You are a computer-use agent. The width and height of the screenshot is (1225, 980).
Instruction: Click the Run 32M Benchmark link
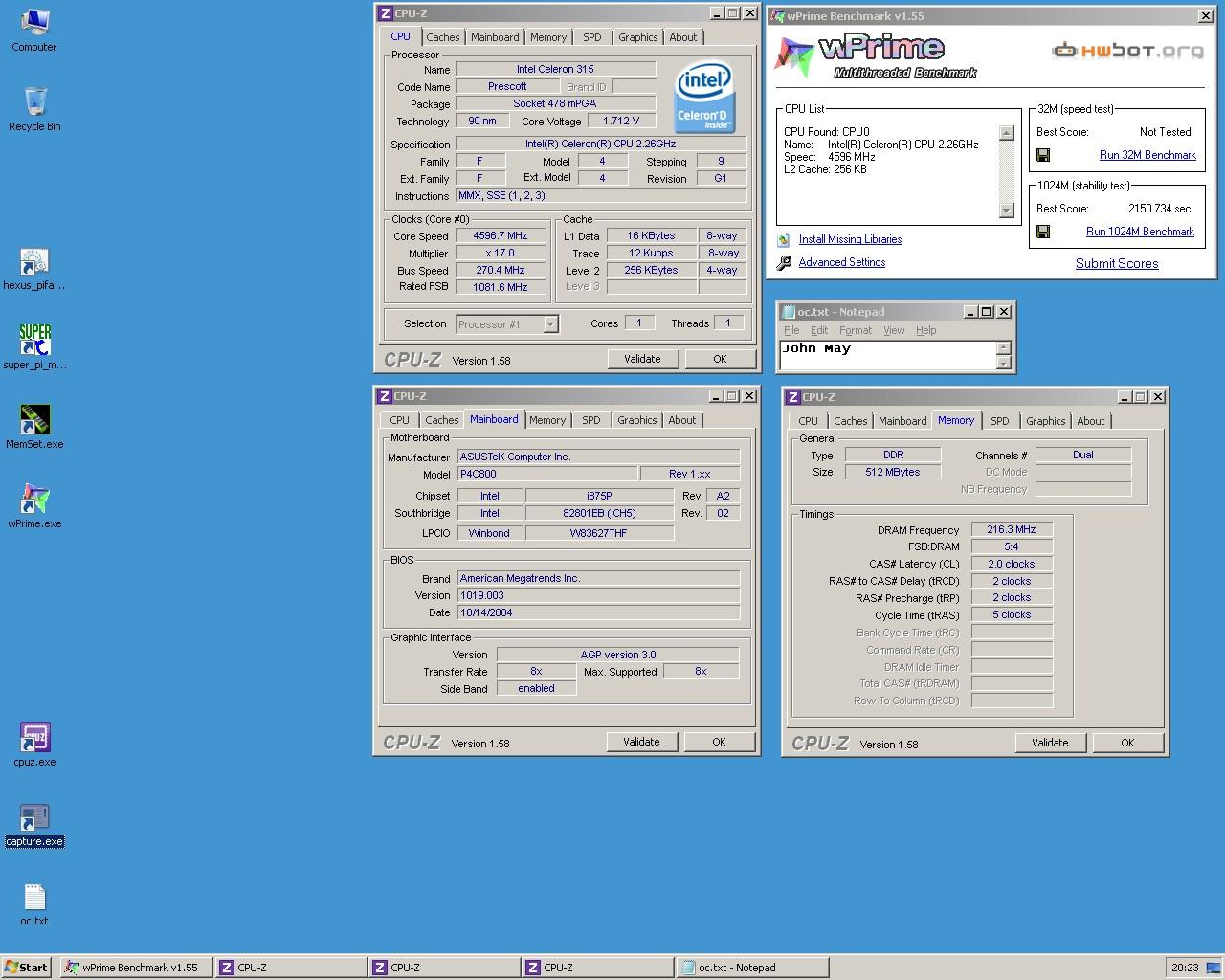tap(1147, 155)
